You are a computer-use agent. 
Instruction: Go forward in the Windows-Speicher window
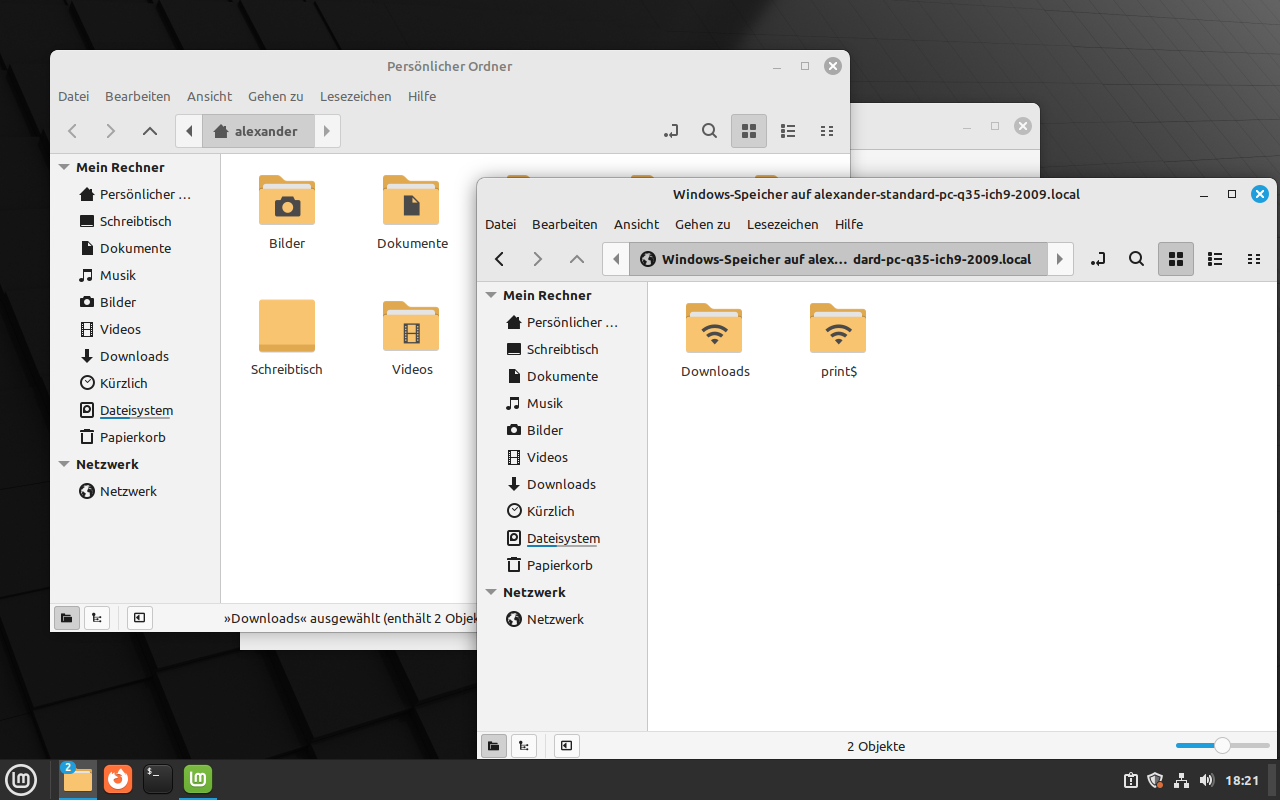pos(538,259)
